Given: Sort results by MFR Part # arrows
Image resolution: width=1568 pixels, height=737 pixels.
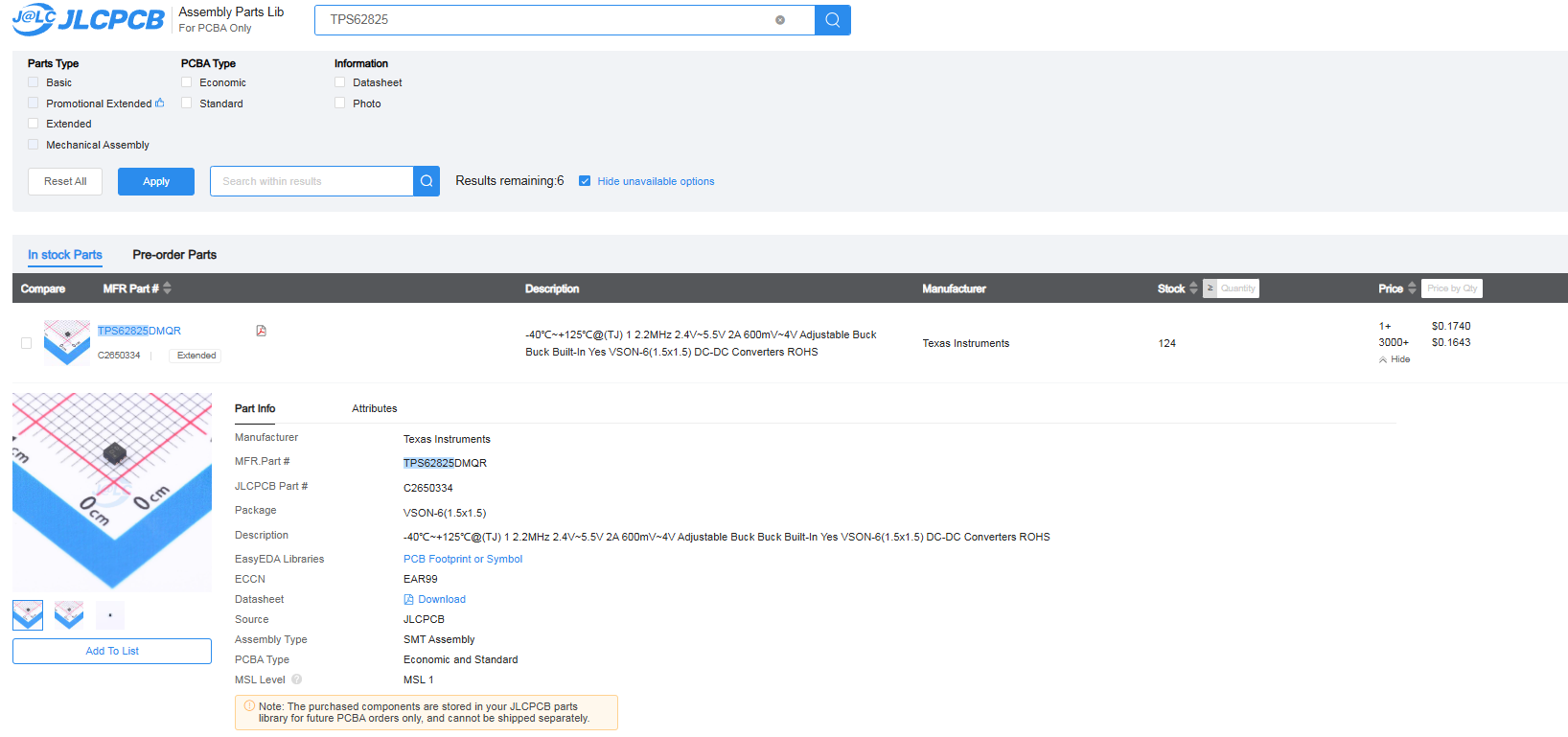Looking at the screenshot, I should click(168, 288).
